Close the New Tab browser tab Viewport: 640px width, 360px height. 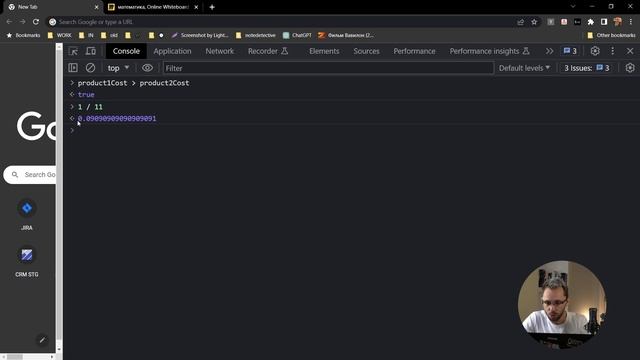[96, 7]
